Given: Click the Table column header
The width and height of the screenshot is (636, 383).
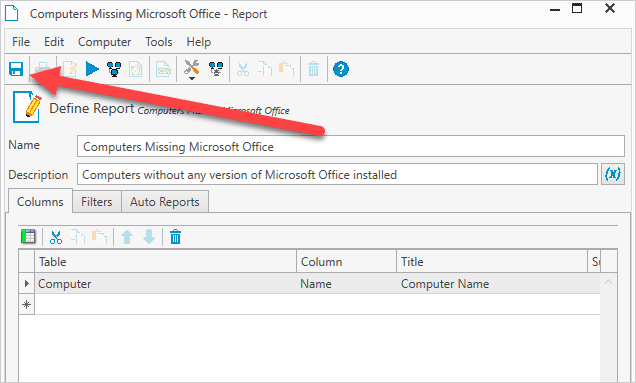Looking at the screenshot, I should click(166, 262).
